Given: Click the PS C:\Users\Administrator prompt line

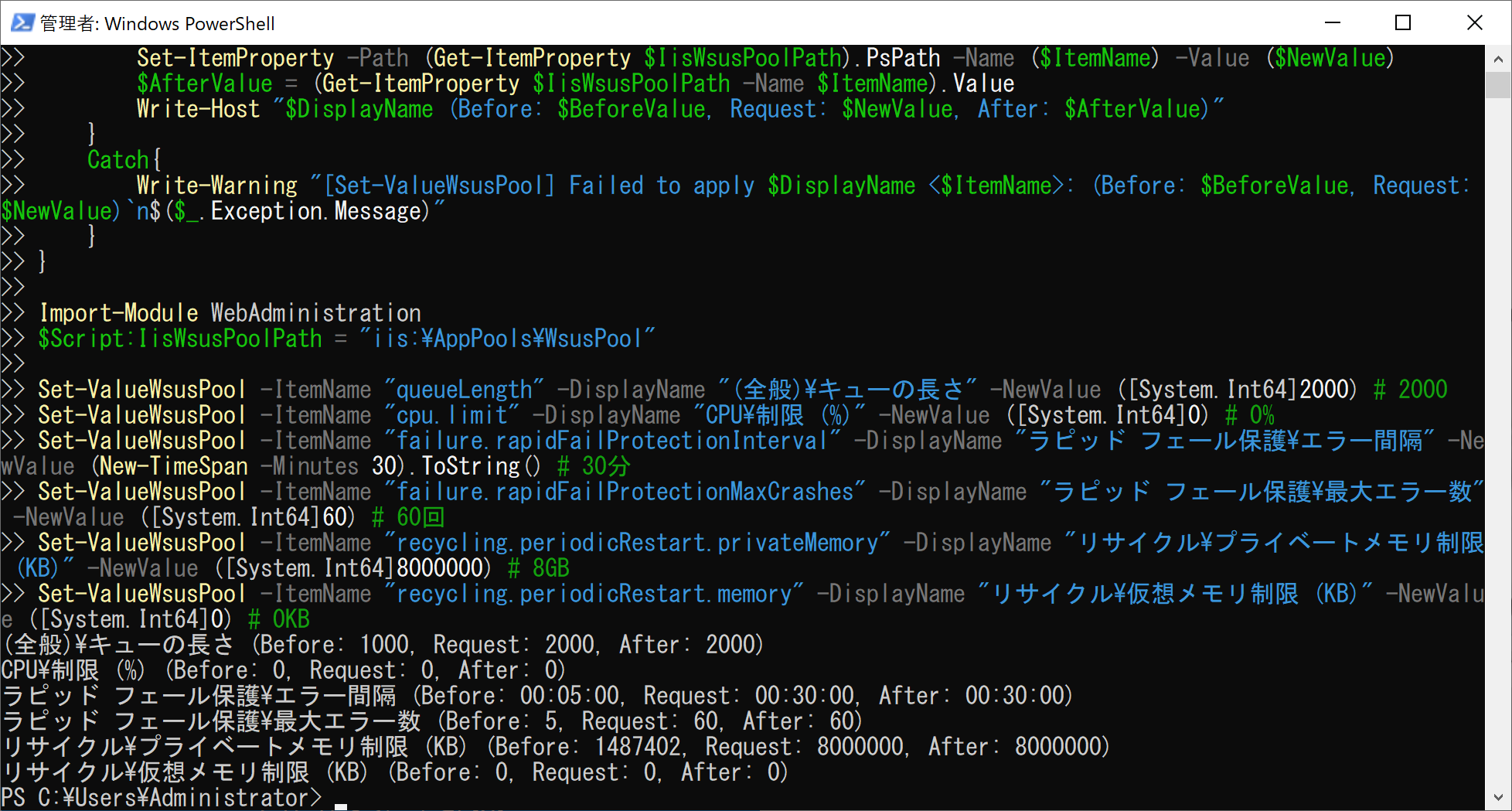Looking at the screenshot, I should click(x=155, y=797).
